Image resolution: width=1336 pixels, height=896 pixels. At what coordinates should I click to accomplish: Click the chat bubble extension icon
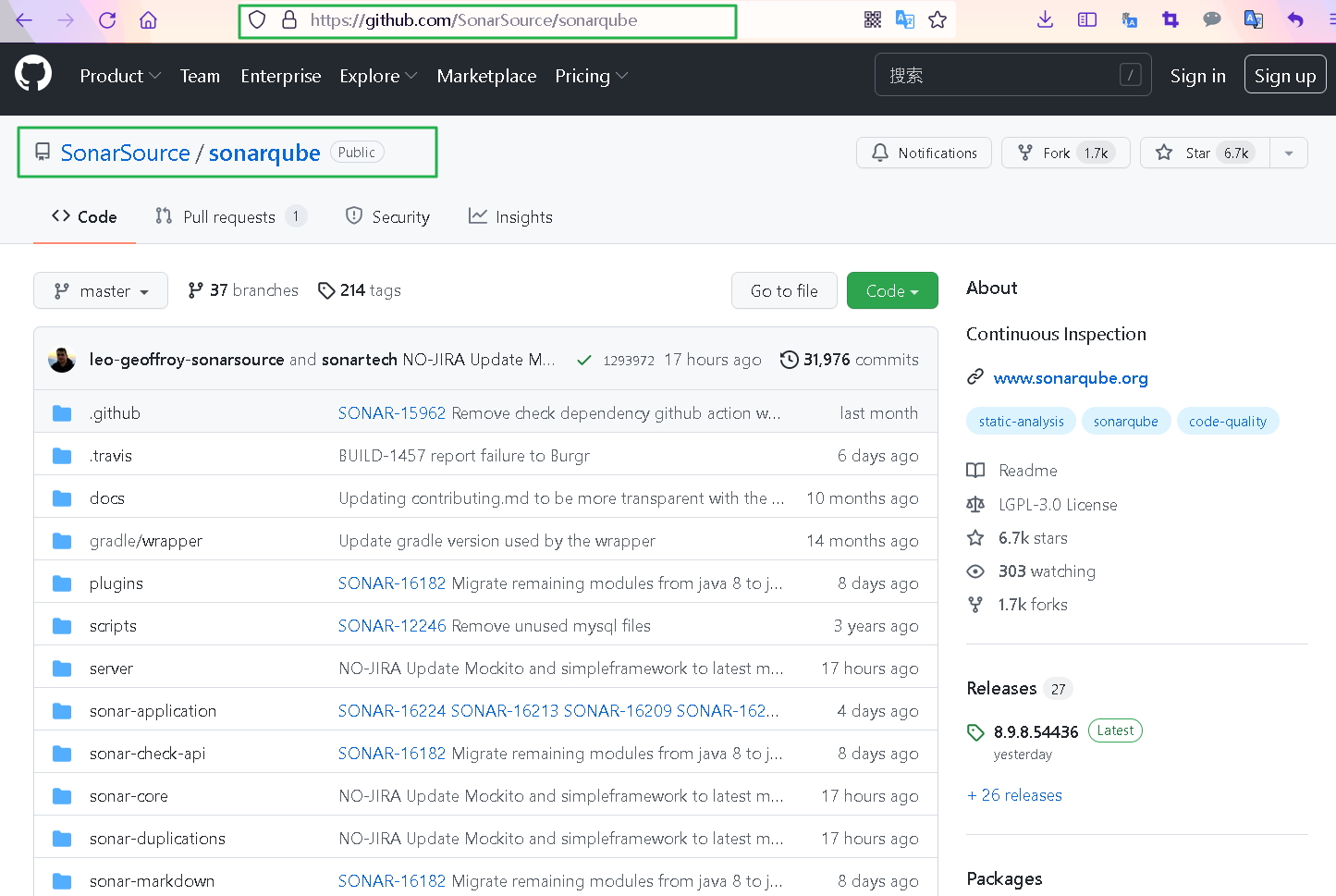[x=1212, y=19]
